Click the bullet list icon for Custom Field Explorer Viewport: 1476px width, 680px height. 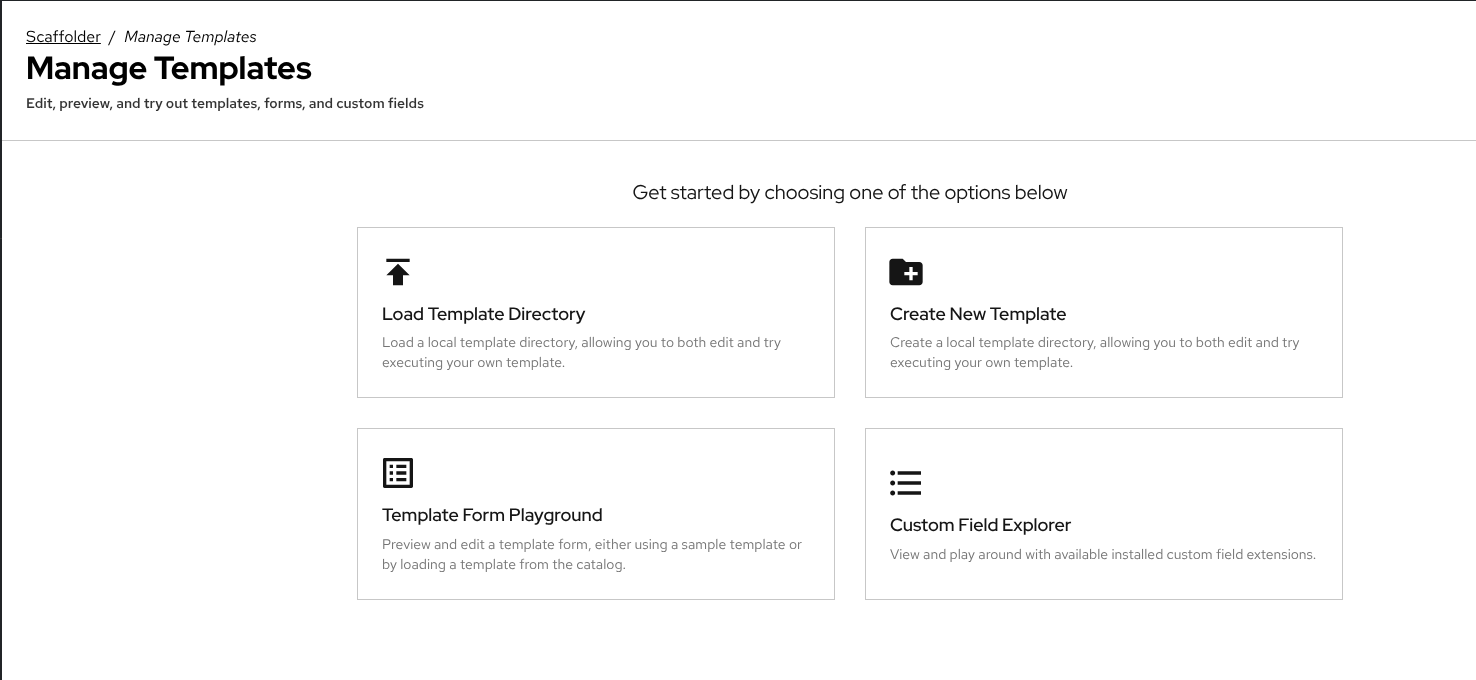pos(906,482)
